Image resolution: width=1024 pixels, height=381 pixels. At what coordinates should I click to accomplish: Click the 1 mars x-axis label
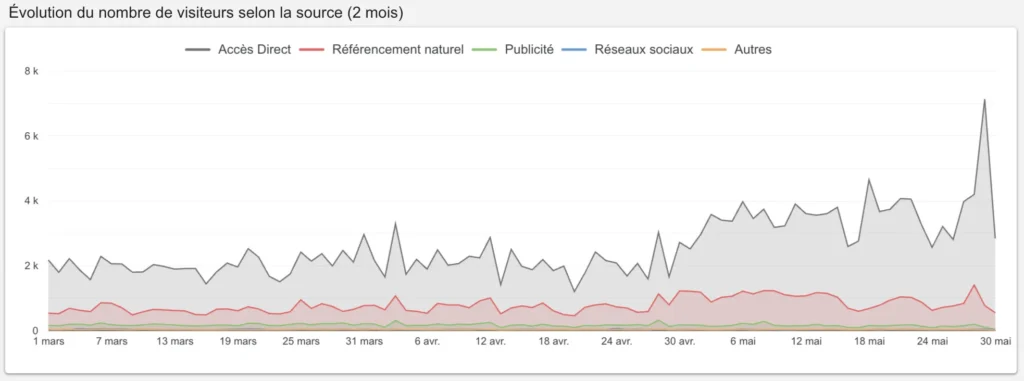coord(49,341)
